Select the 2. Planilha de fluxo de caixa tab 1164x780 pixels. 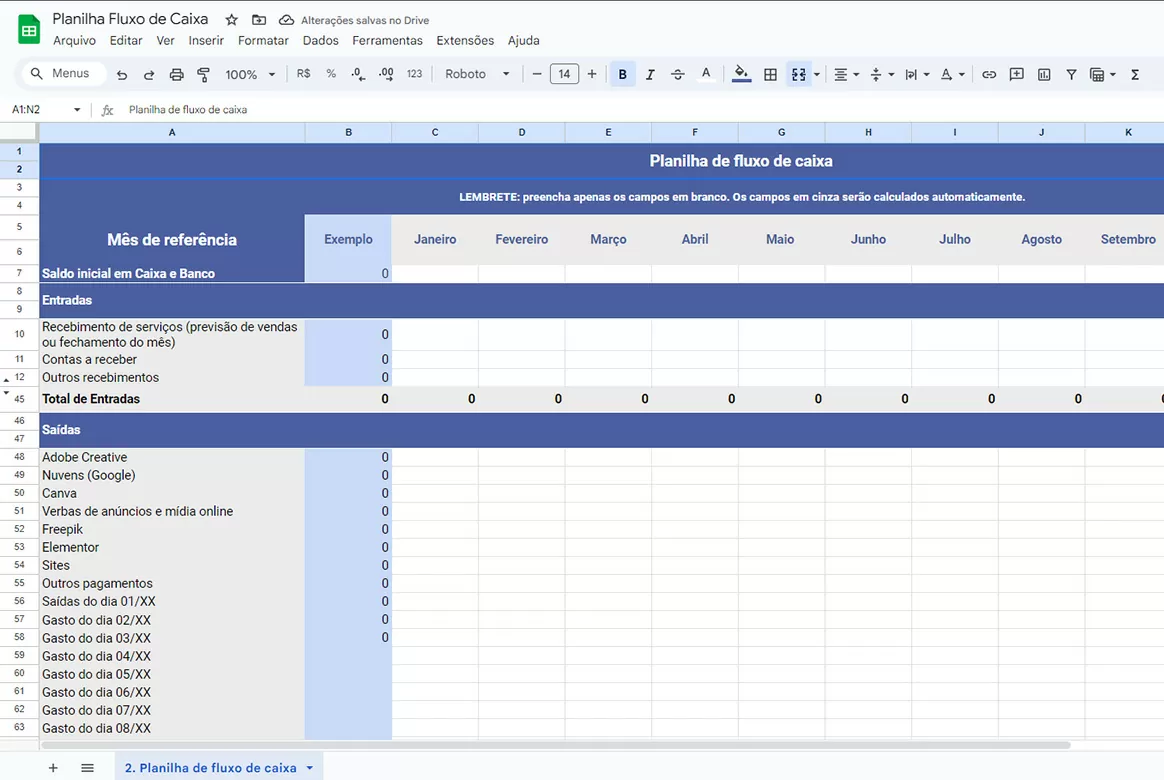[x=210, y=768]
